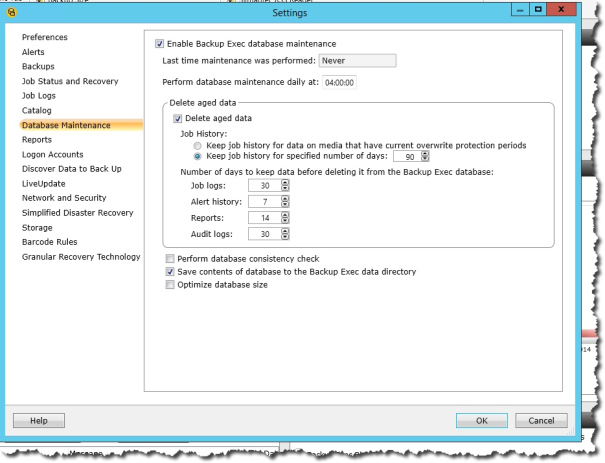This screenshot has width=605, height=463.
Task: Click the daily maintenance time field
Action: pyautogui.click(x=339, y=83)
